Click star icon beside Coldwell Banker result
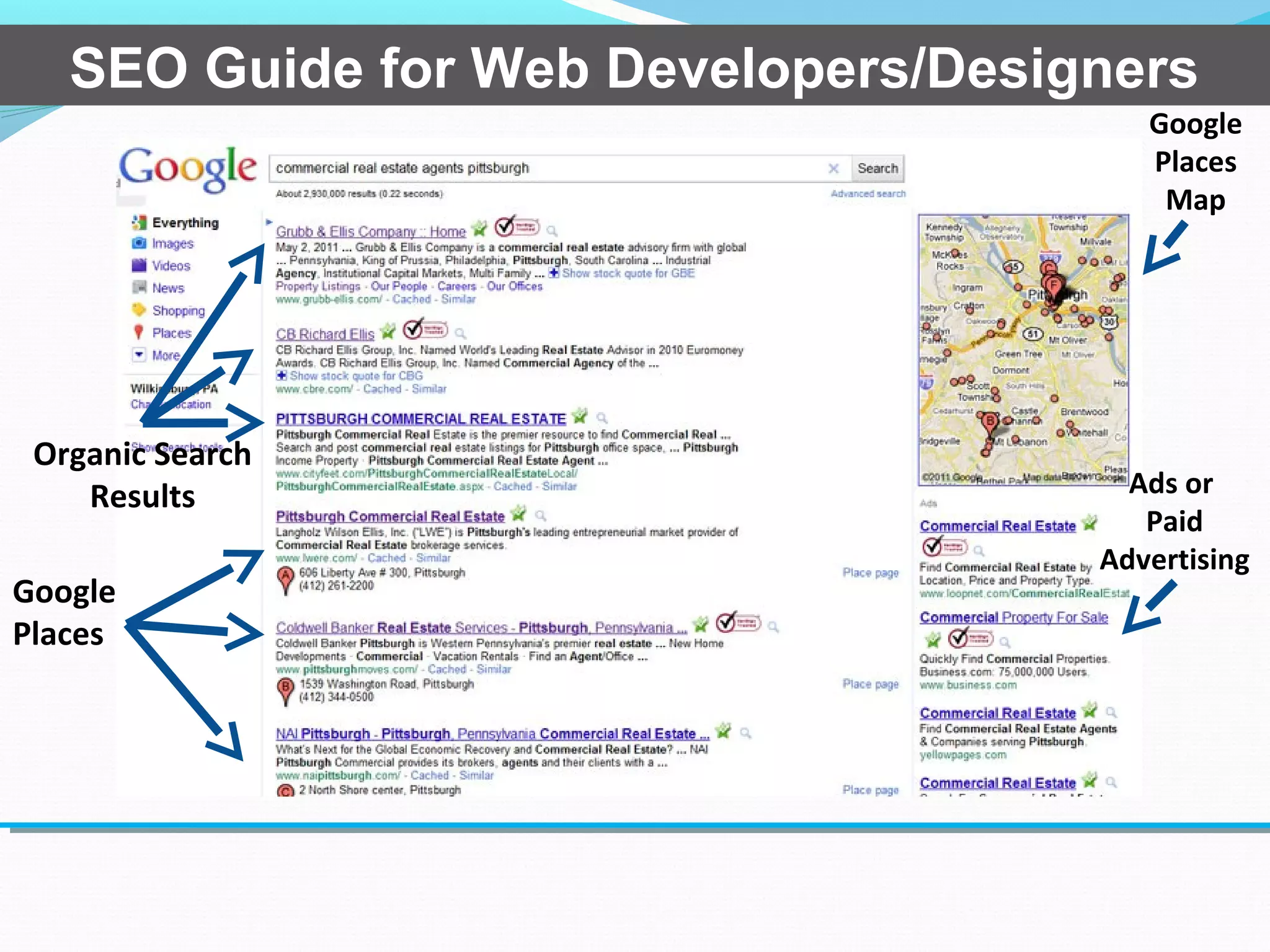 tap(701, 624)
